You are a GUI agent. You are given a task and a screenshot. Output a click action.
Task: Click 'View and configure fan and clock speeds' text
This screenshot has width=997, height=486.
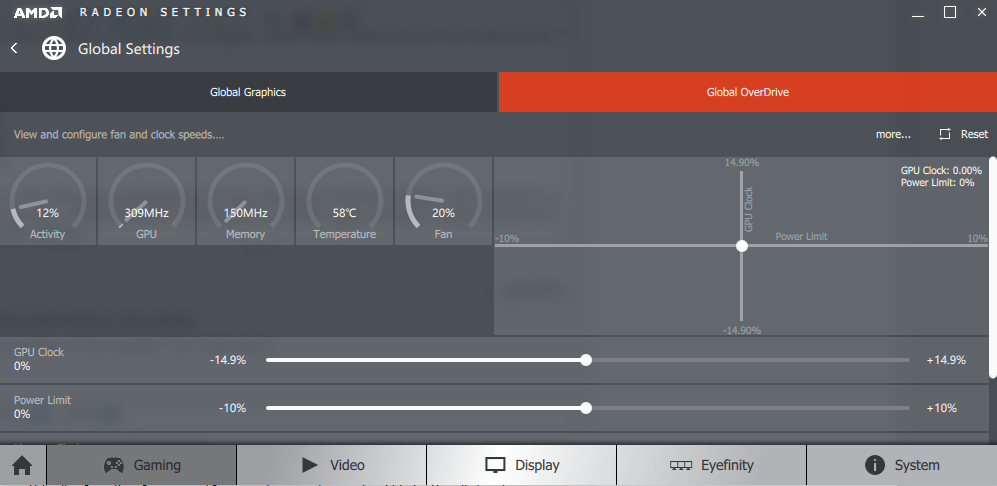pyautogui.click(x=119, y=134)
